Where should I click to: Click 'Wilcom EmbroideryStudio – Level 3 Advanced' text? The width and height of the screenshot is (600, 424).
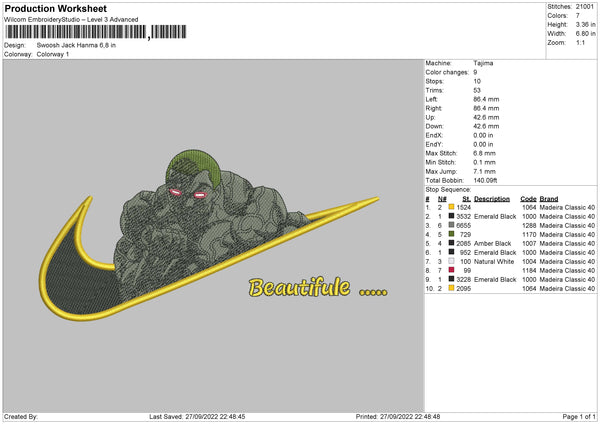[x=71, y=20]
